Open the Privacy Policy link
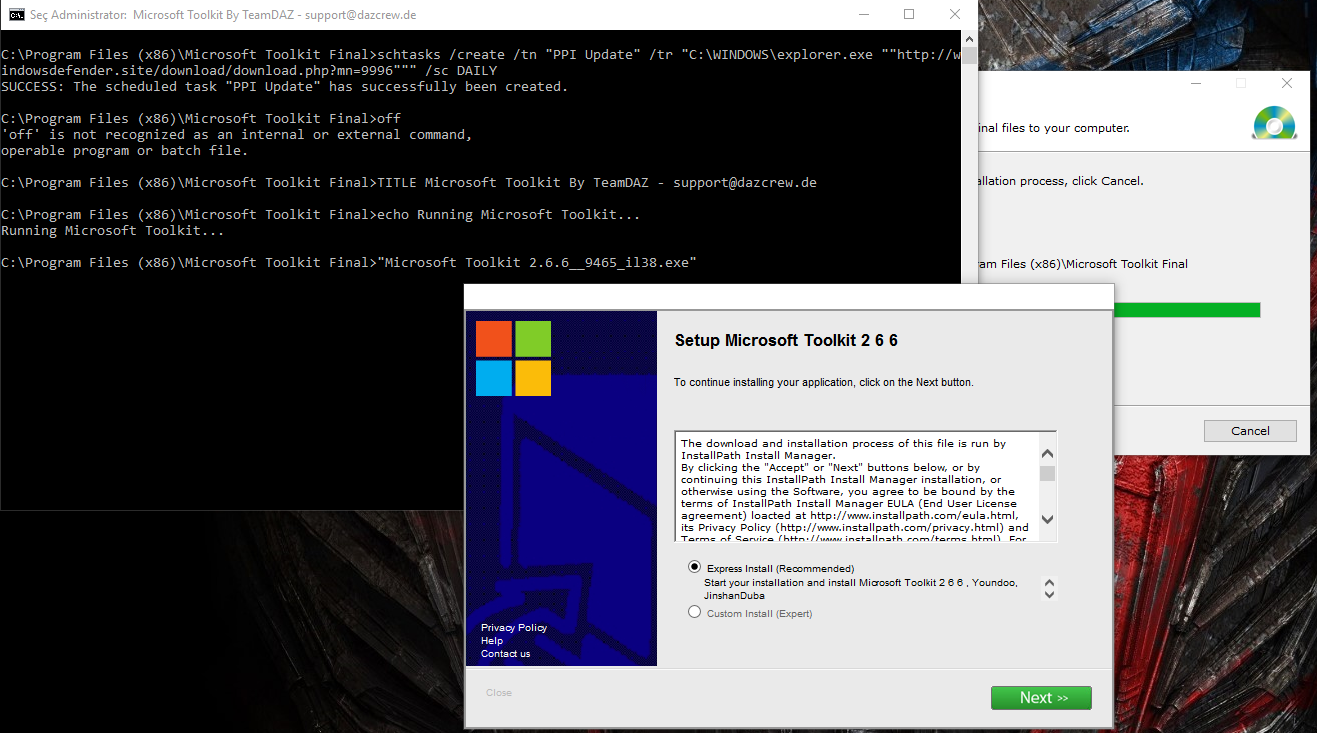The height and width of the screenshot is (733, 1317). tap(514, 628)
